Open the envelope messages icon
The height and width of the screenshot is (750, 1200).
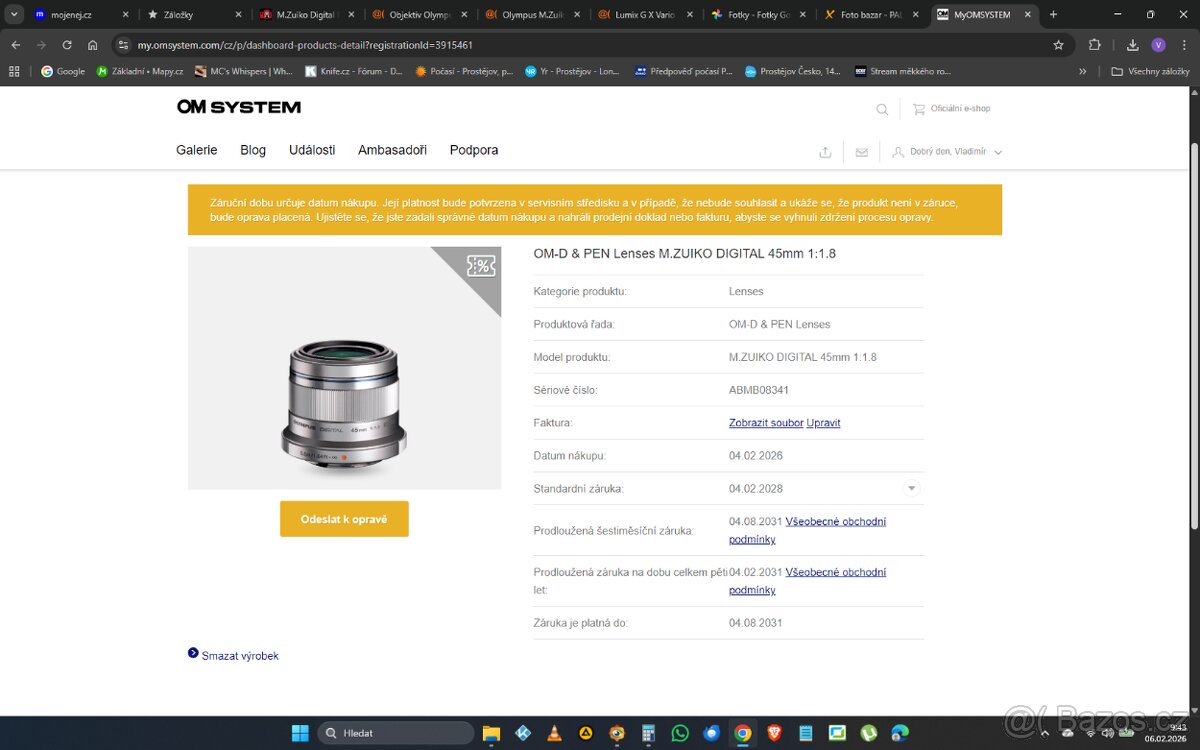[861, 152]
